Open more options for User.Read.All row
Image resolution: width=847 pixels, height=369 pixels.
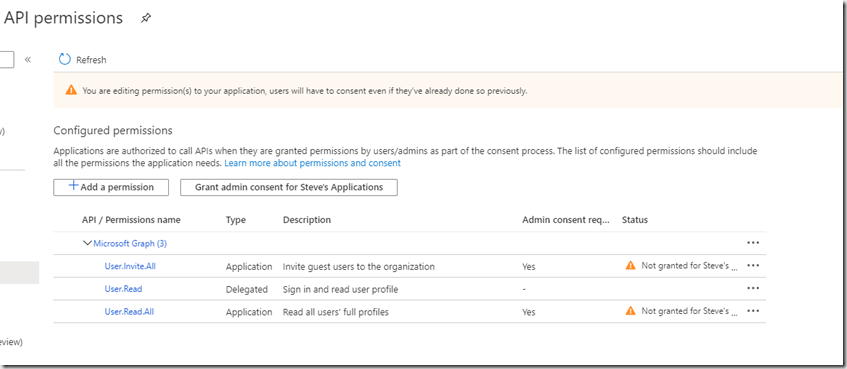click(x=753, y=311)
